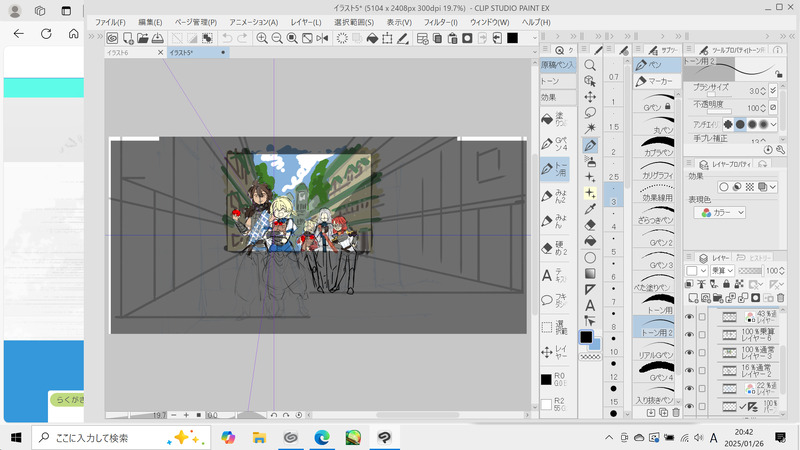
Task: Toggle visibility of the レイヤー 3 layer
Action: click(689, 353)
